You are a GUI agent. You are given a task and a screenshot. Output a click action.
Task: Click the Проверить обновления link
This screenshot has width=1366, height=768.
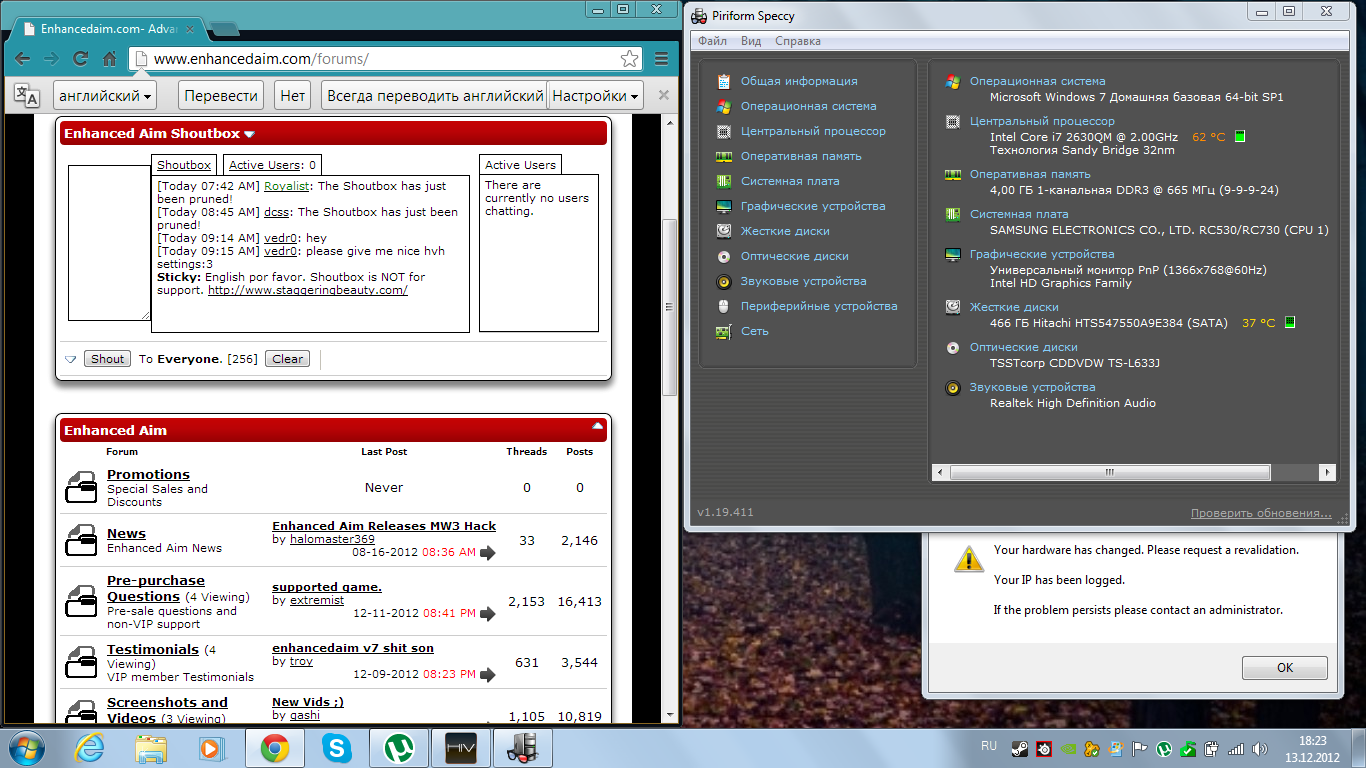pos(1261,513)
